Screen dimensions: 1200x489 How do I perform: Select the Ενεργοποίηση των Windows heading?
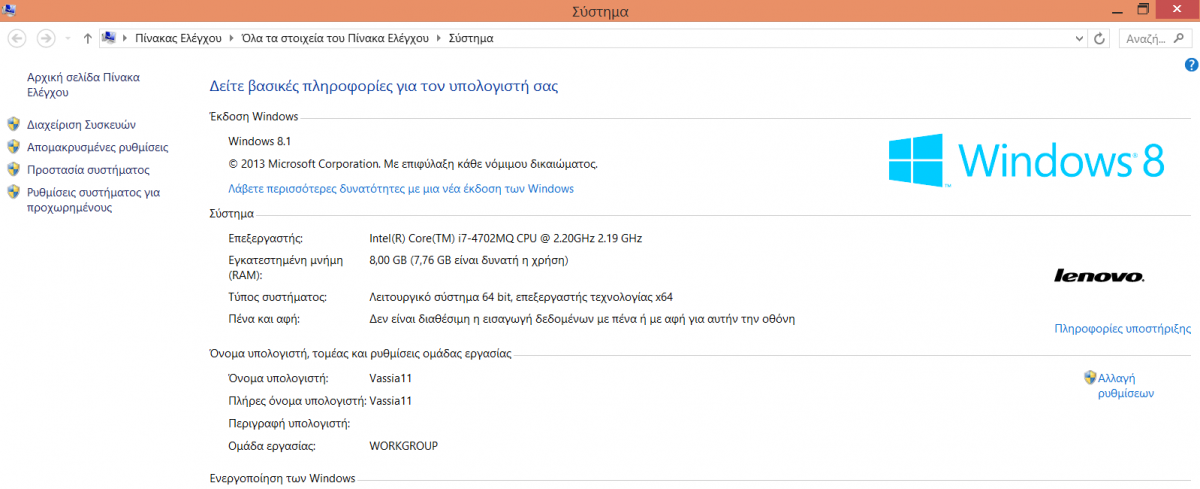282,479
